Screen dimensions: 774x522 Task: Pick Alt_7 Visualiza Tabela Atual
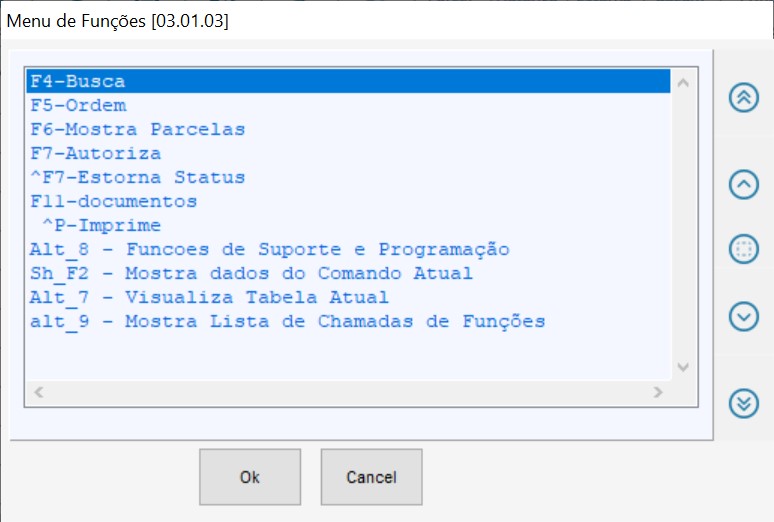[209, 297]
